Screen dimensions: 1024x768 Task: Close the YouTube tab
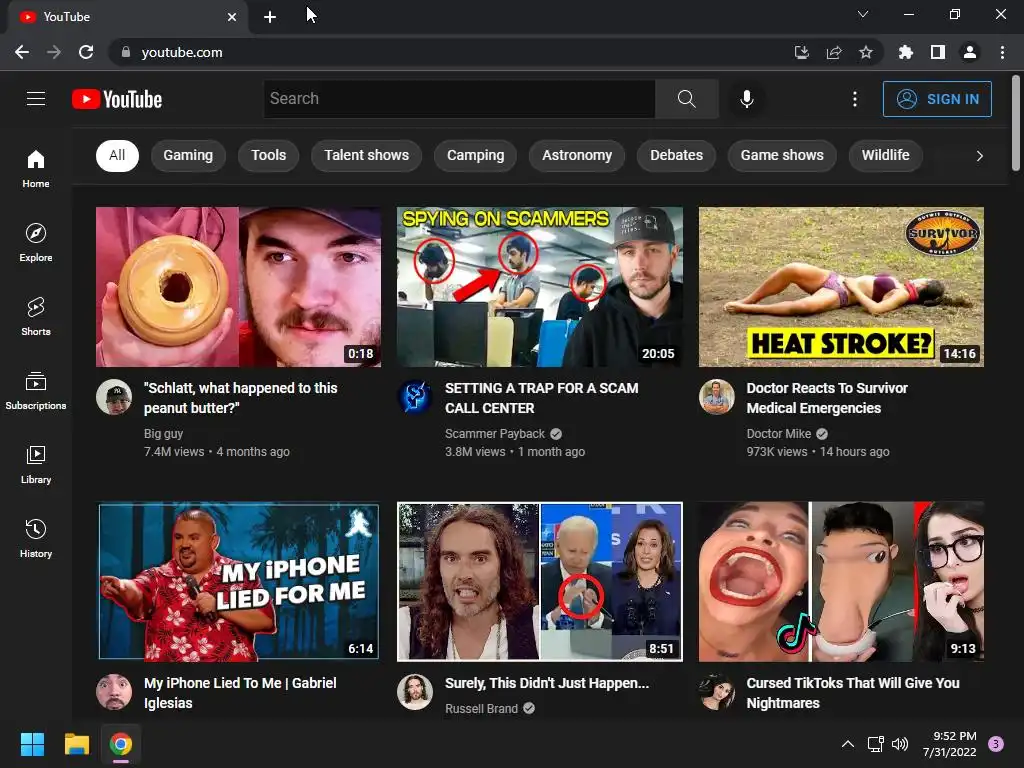(x=232, y=17)
